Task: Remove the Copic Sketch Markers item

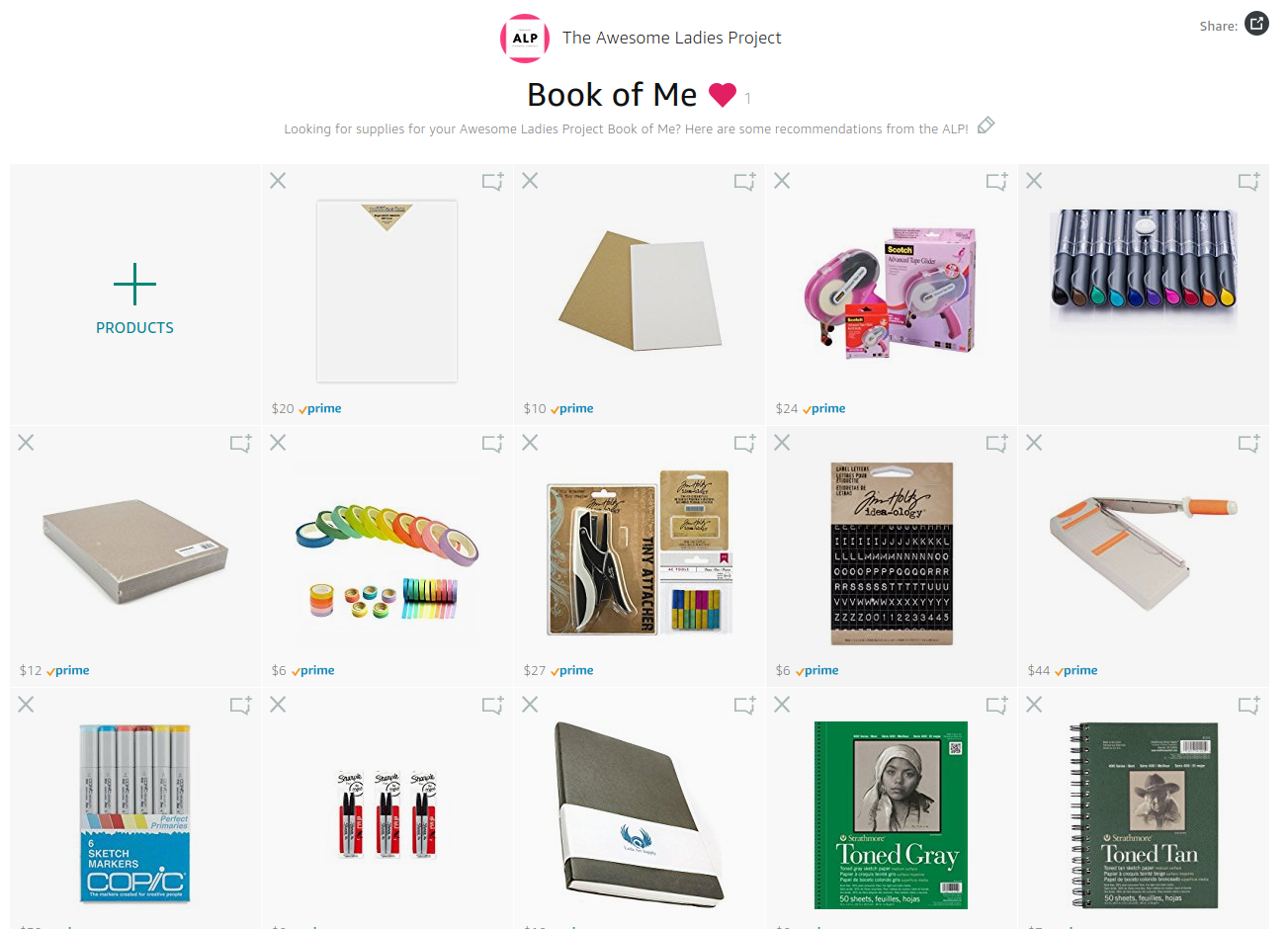Action: 26,705
